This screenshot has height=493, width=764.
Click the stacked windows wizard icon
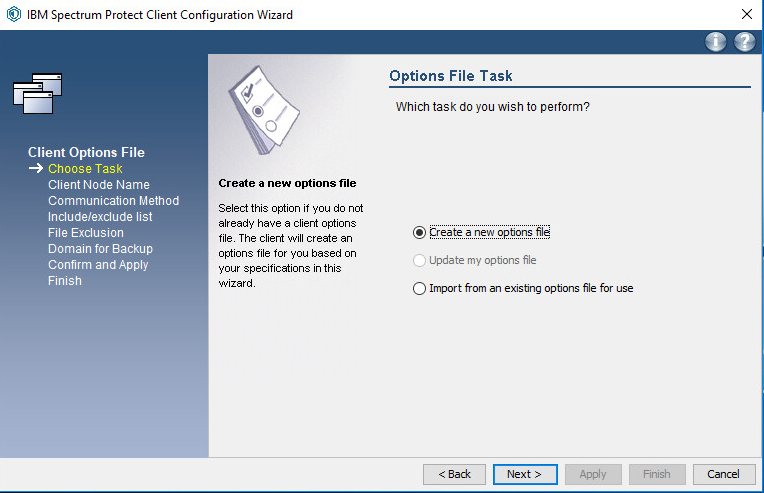pos(38,92)
